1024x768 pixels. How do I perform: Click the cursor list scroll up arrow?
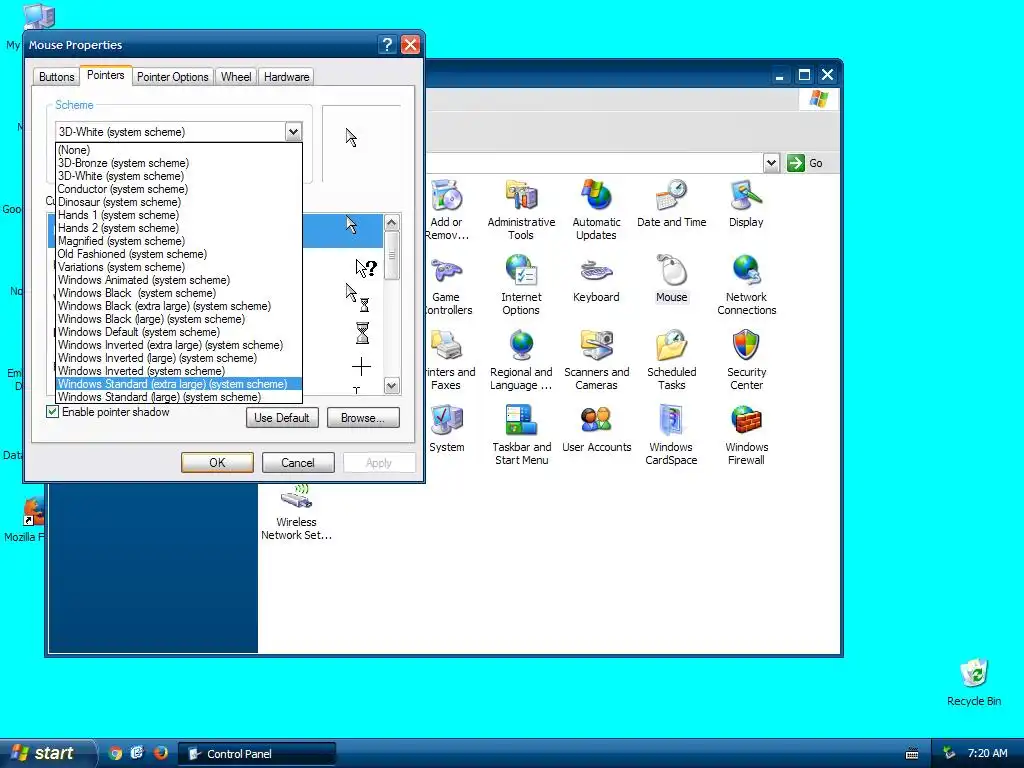pyautogui.click(x=392, y=223)
